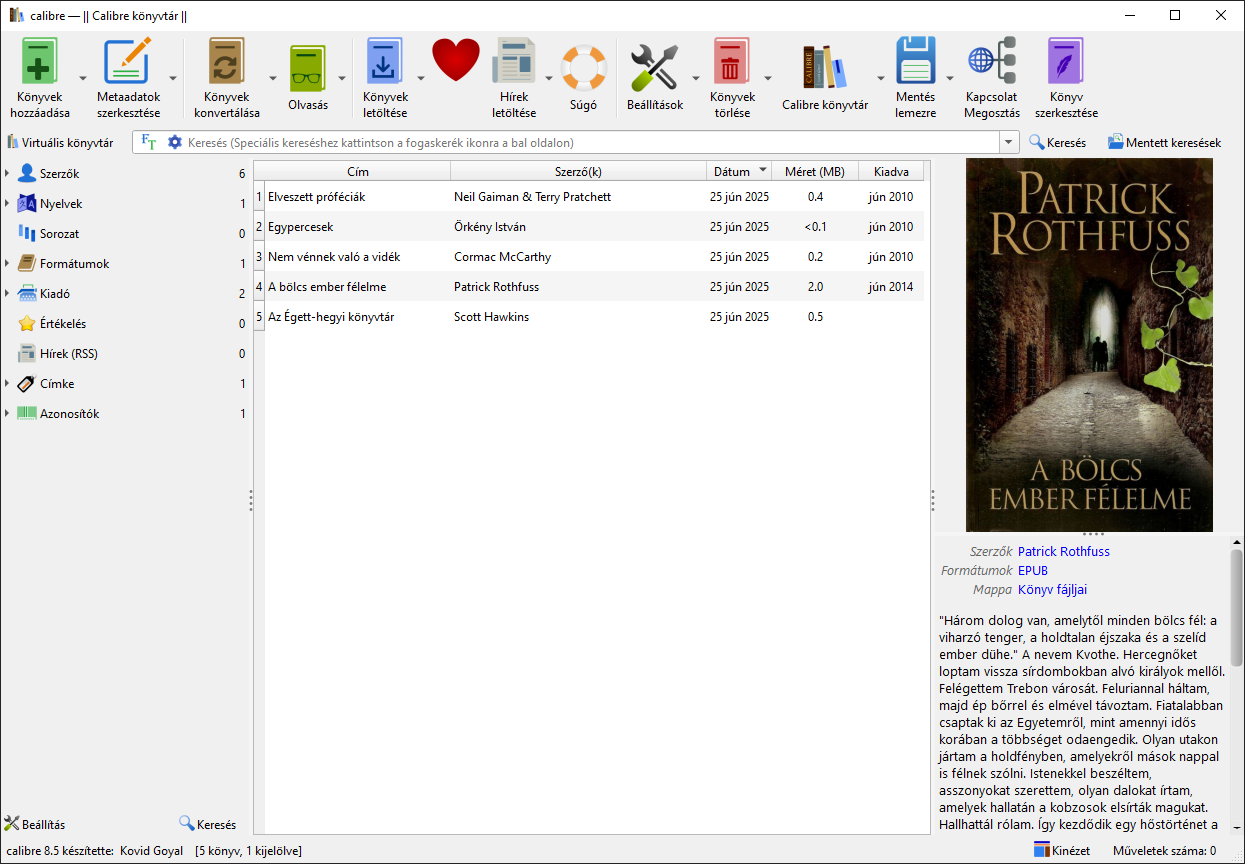Click the Könyv szerkesztése purple book icon
This screenshot has width=1245, height=864.
coord(1066,62)
